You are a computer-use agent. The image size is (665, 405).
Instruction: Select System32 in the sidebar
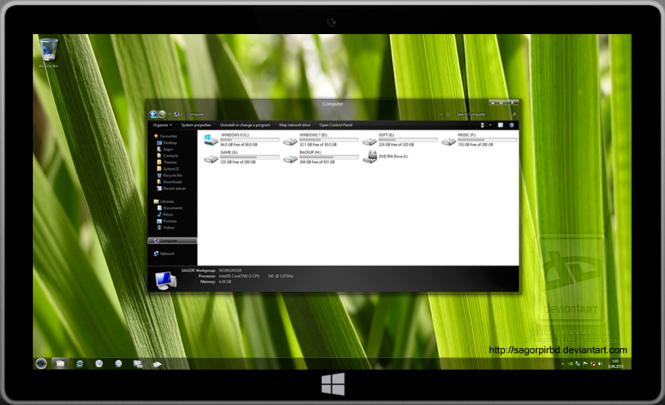pyautogui.click(x=168, y=169)
